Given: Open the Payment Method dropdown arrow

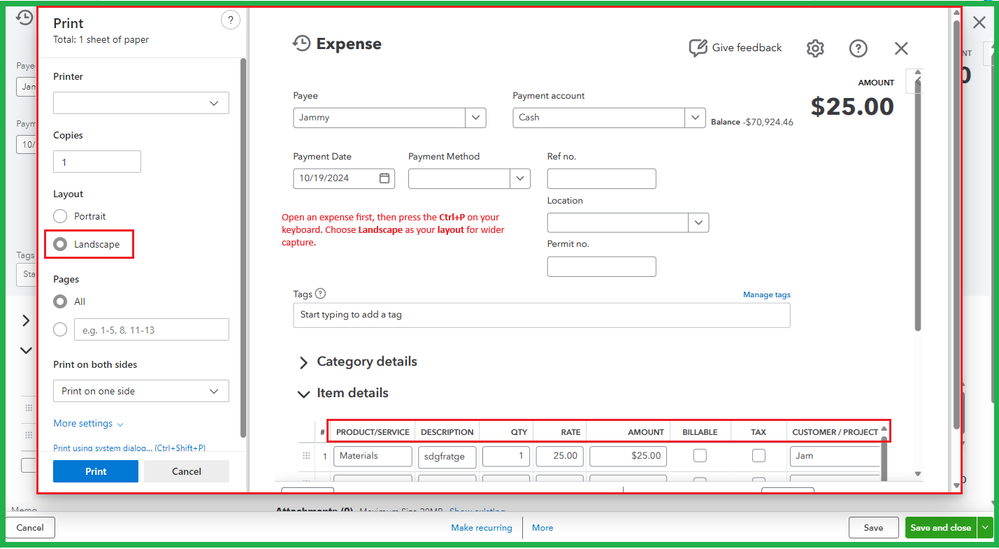Looking at the screenshot, I should pyautogui.click(x=520, y=178).
